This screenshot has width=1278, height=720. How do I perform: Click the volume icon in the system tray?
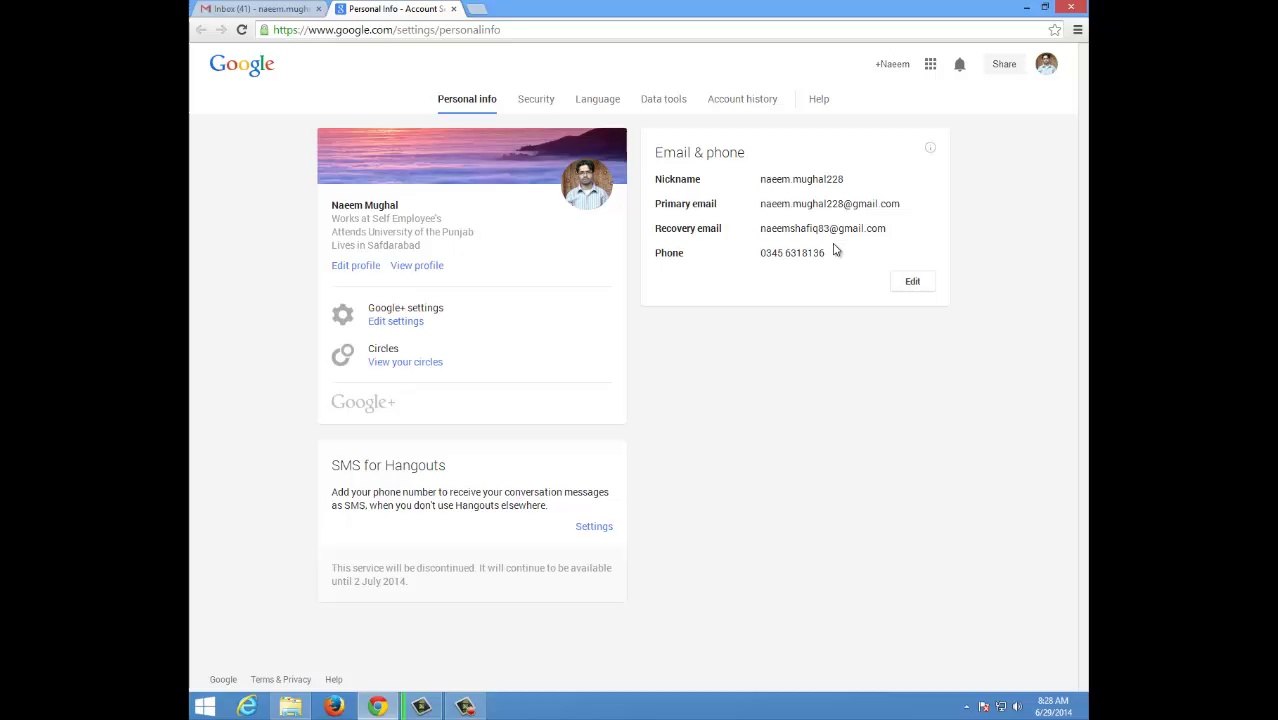pos(1017,707)
